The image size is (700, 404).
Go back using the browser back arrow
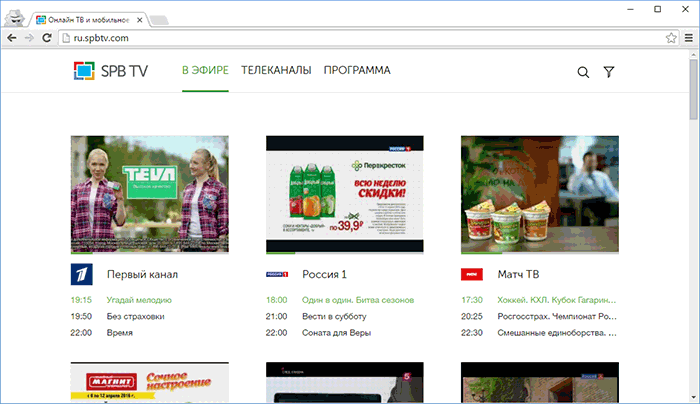point(11,37)
